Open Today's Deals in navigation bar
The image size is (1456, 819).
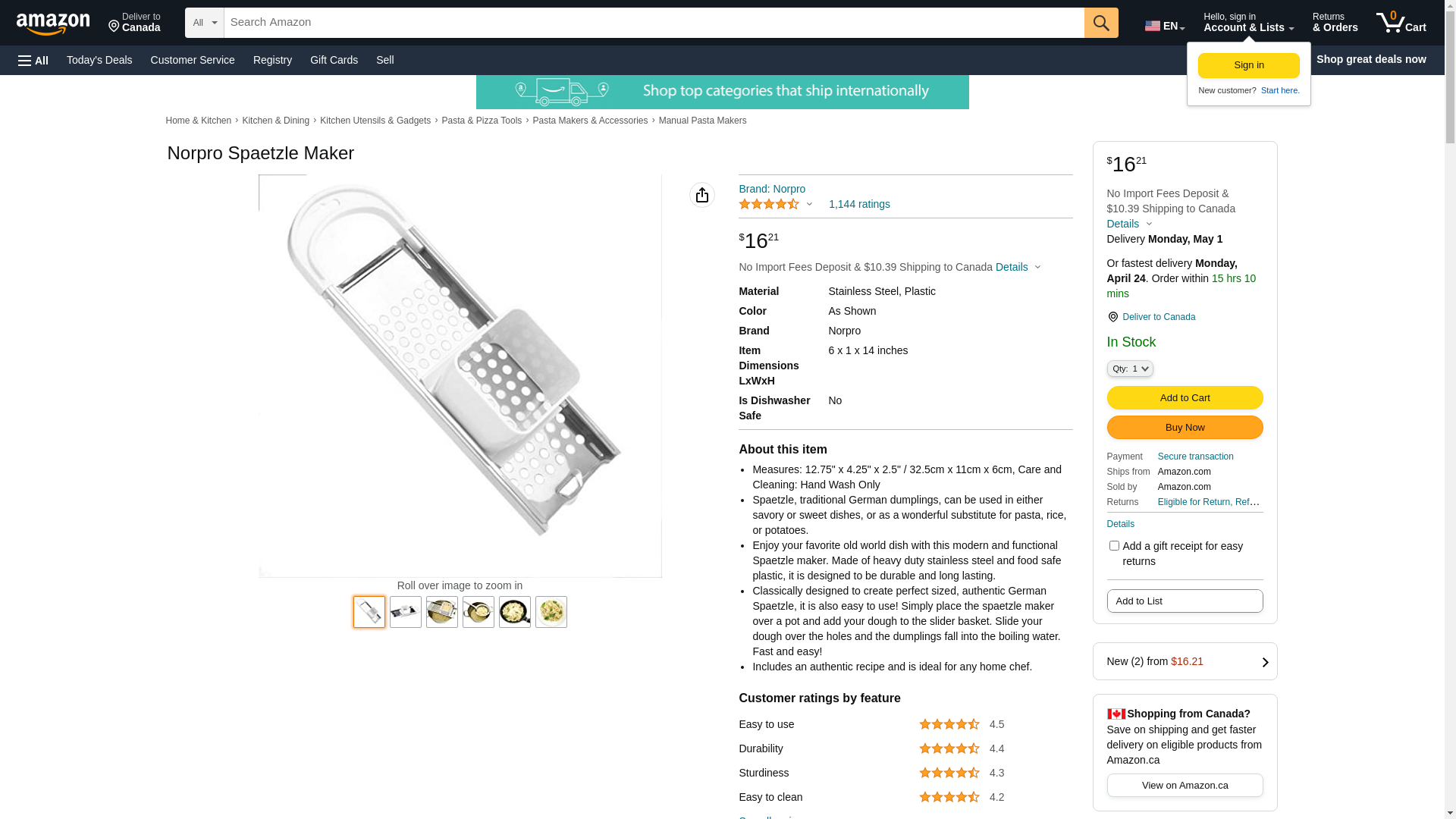tap(99, 60)
